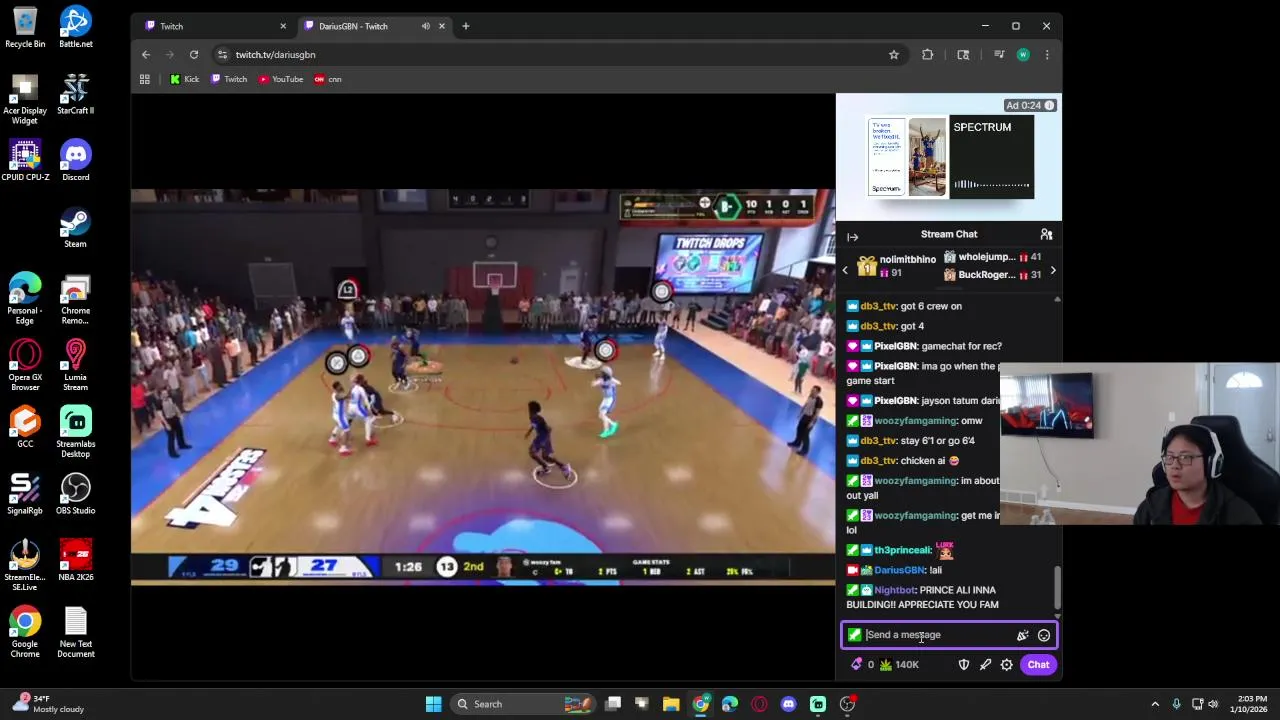Click the chat identity badge in the message box
Image resolution: width=1280 pixels, height=720 pixels.
coord(854,635)
